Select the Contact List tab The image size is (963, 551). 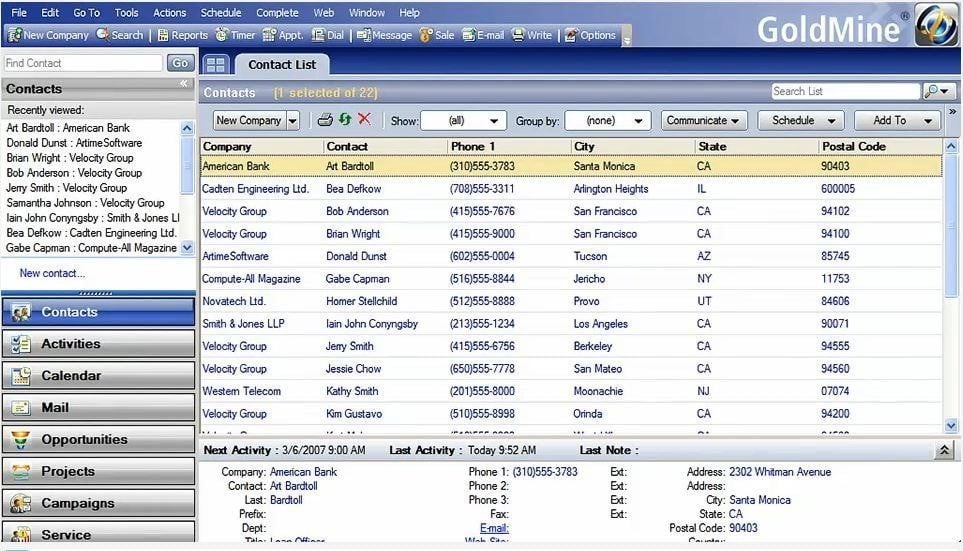(x=281, y=65)
